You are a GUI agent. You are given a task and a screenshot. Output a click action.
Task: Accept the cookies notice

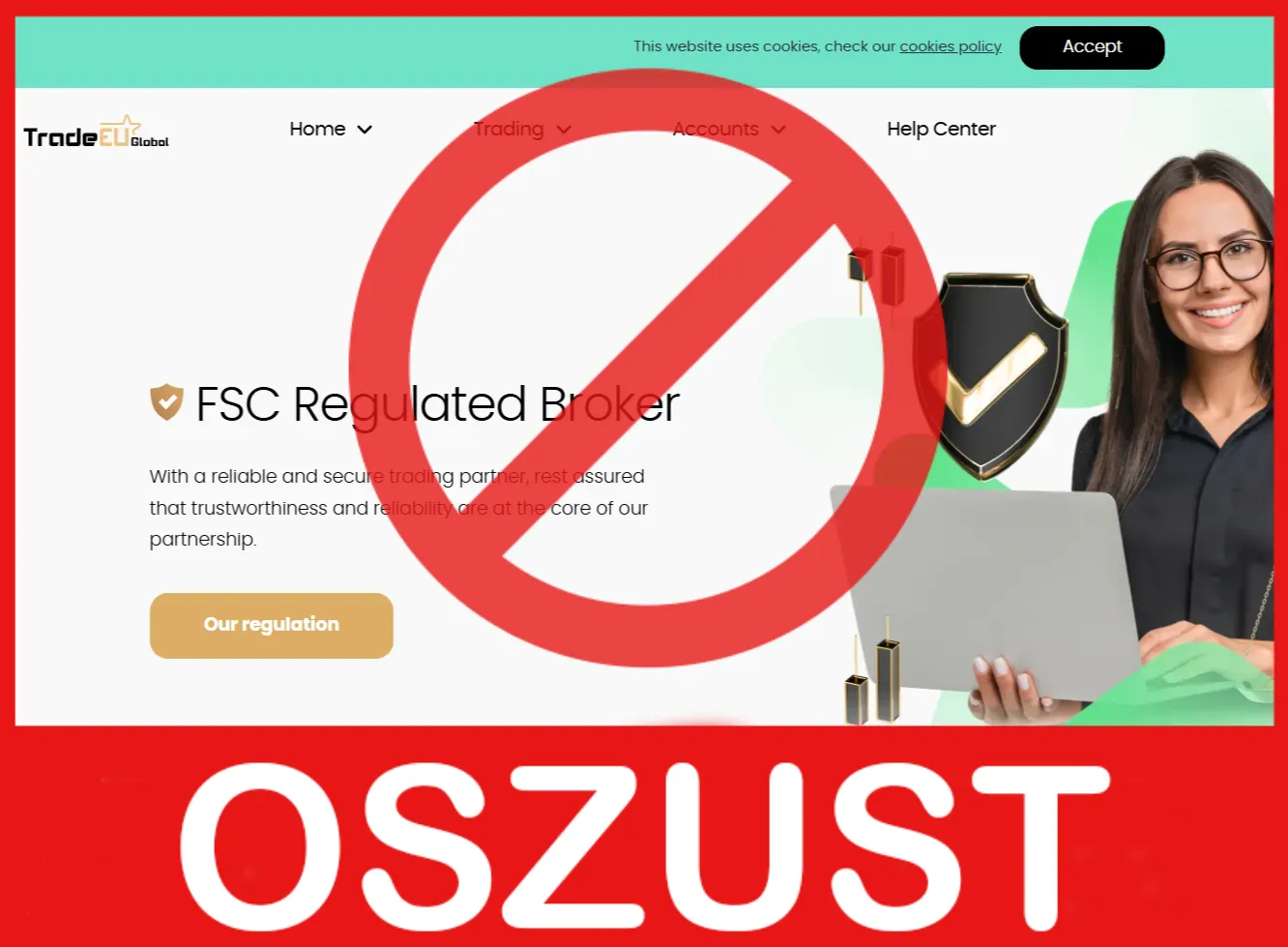tap(1092, 47)
